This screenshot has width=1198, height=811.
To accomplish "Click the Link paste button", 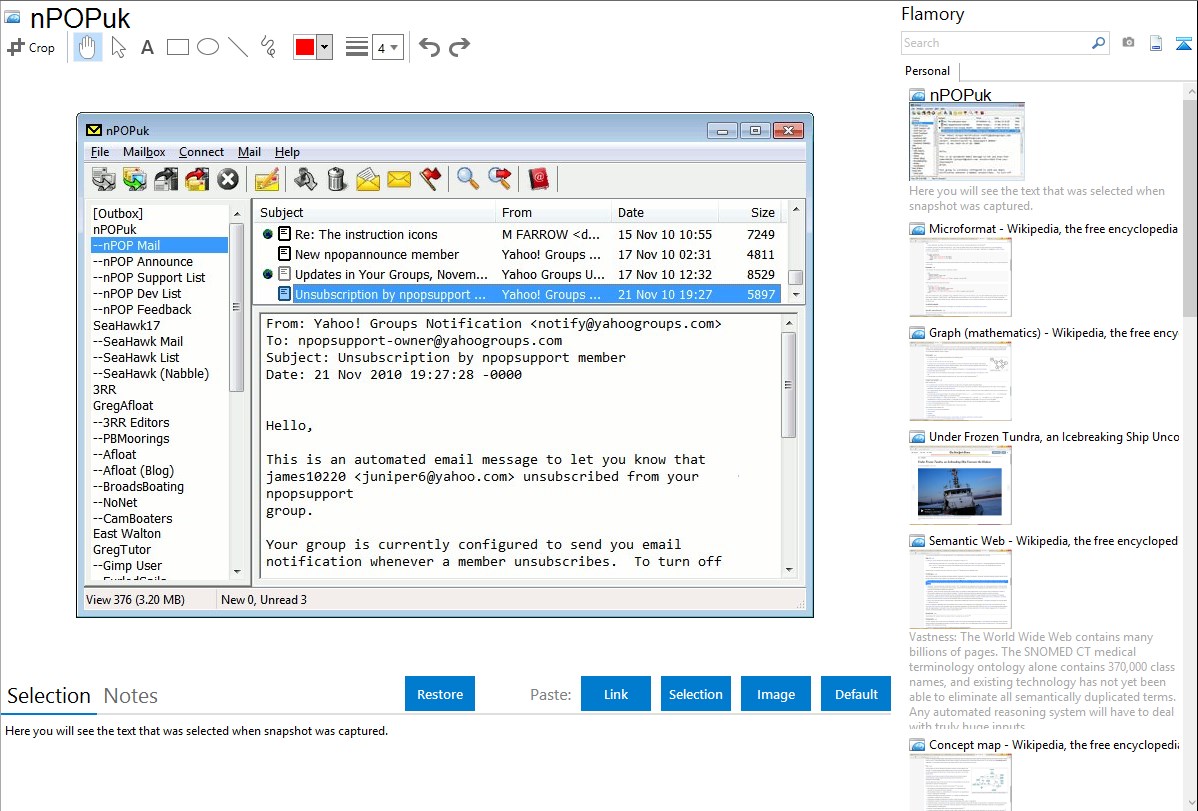I will 616,694.
